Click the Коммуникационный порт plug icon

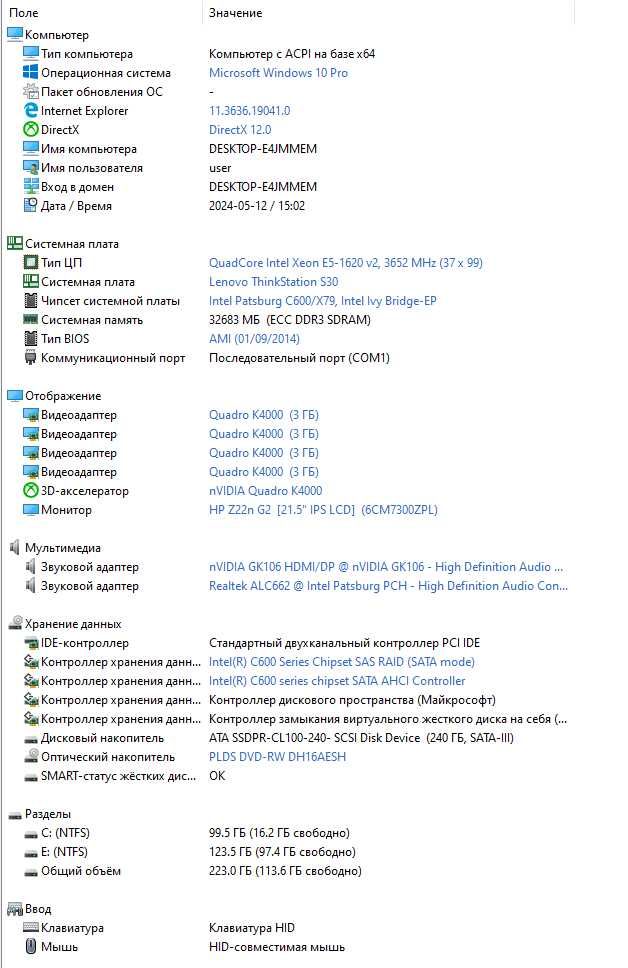[x=31, y=357]
